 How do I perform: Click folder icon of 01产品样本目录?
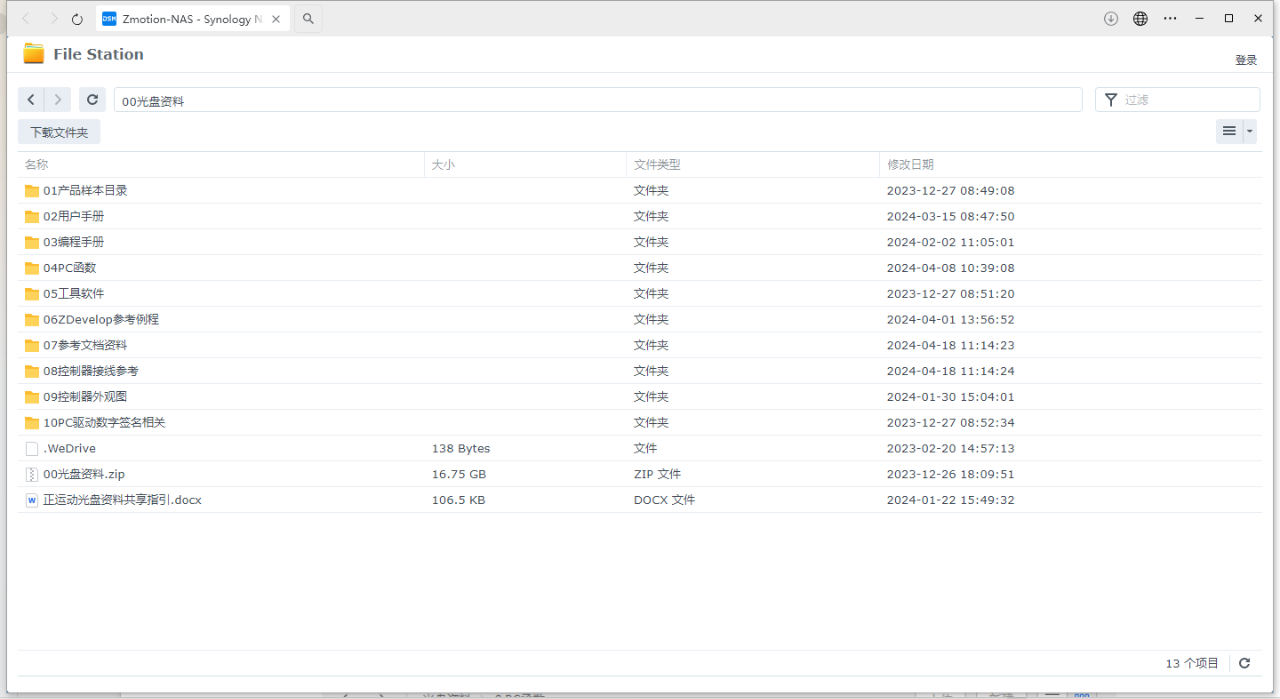click(x=32, y=191)
